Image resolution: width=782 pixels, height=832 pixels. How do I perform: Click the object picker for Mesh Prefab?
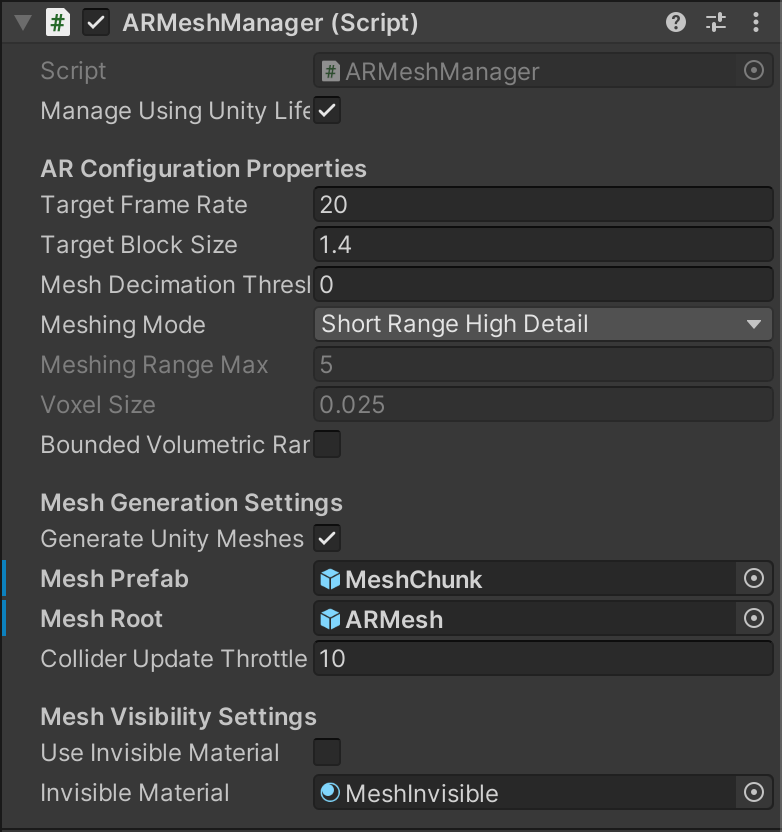point(754,579)
